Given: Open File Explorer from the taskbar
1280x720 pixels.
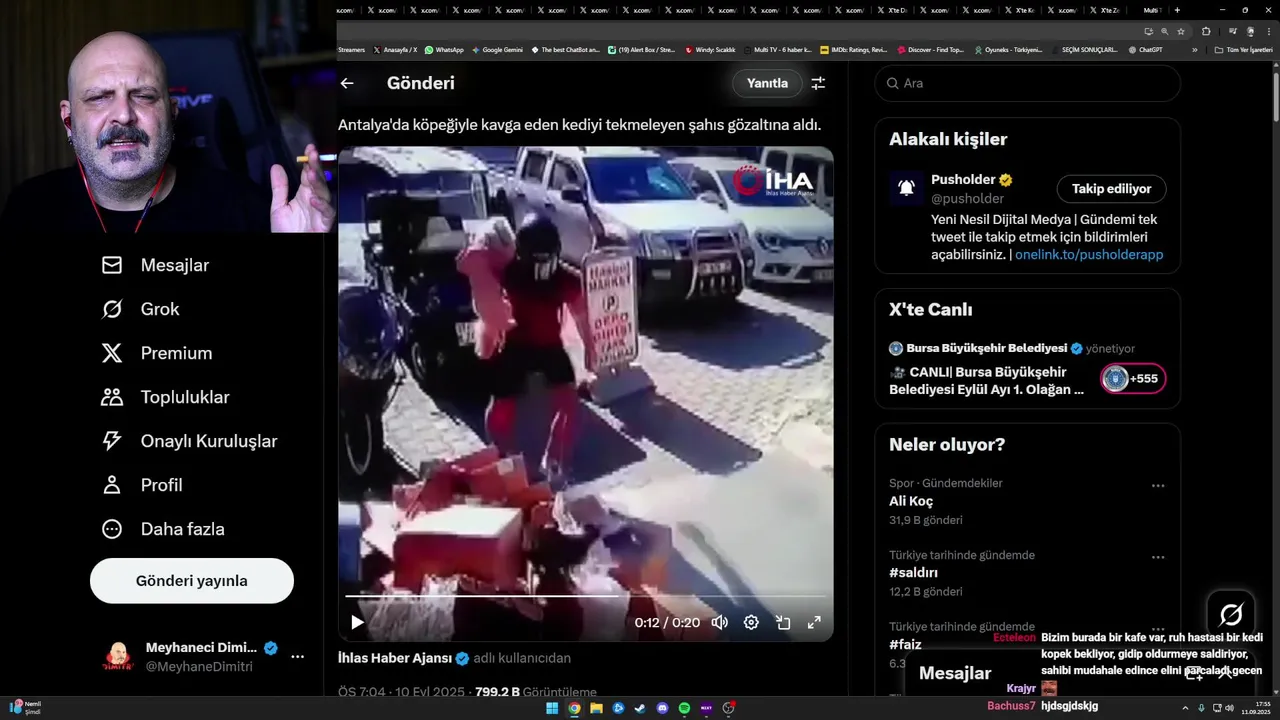Looking at the screenshot, I should (596, 708).
